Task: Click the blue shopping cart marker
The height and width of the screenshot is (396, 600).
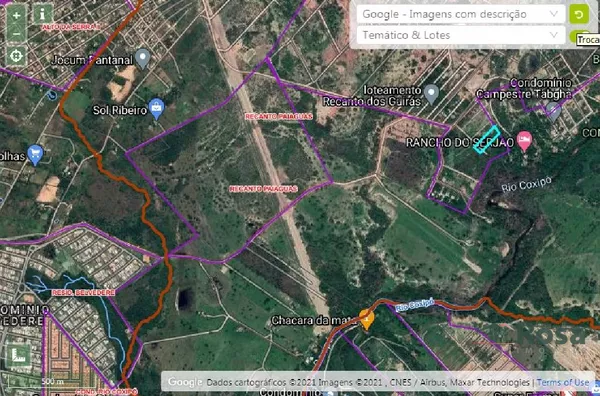Action: 35,155
